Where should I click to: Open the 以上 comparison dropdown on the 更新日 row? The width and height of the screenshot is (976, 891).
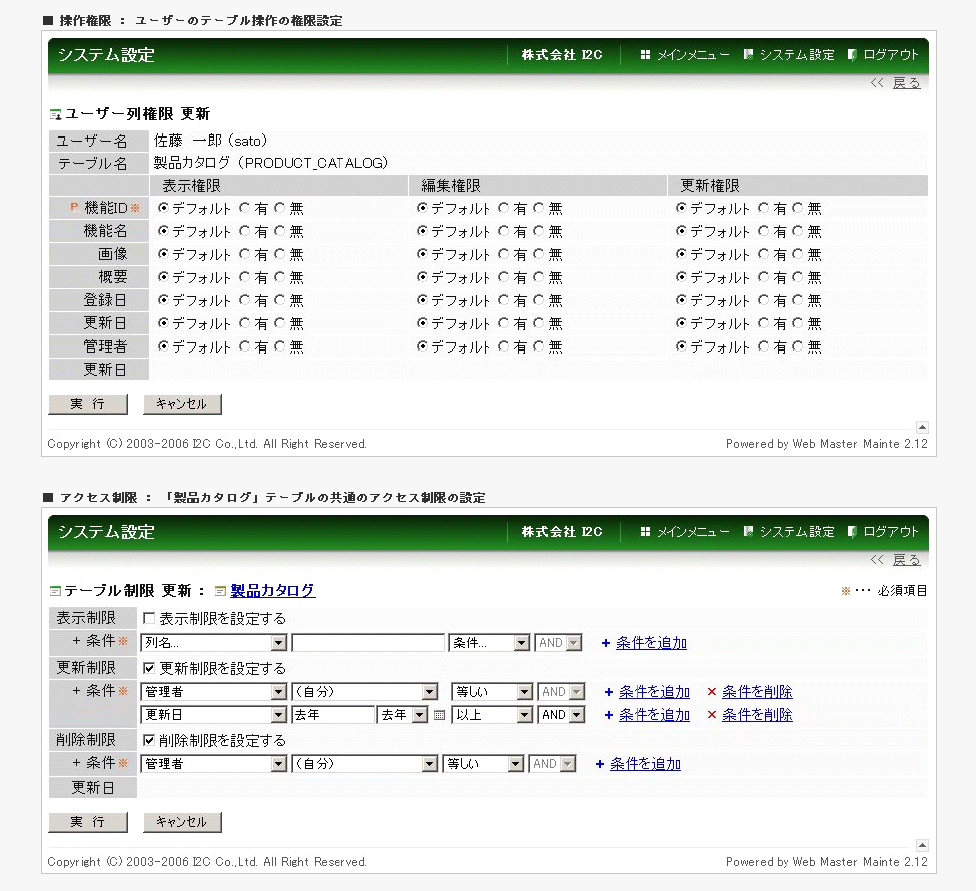coord(491,715)
